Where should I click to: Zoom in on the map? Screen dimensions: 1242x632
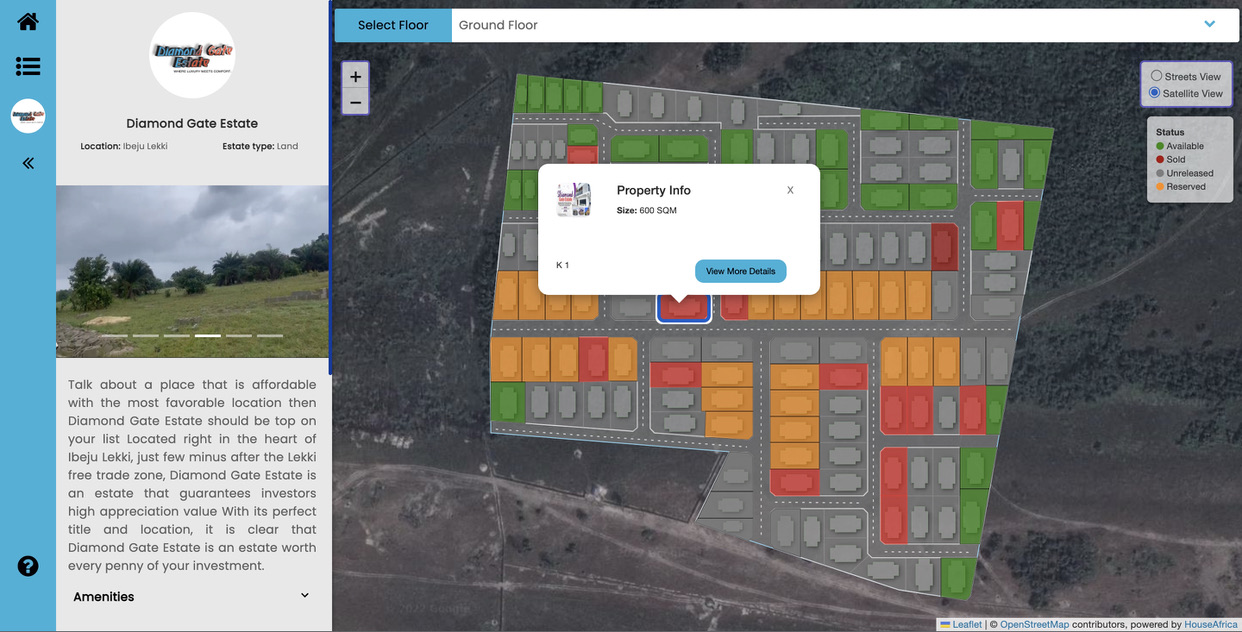pyautogui.click(x=355, y=77)
